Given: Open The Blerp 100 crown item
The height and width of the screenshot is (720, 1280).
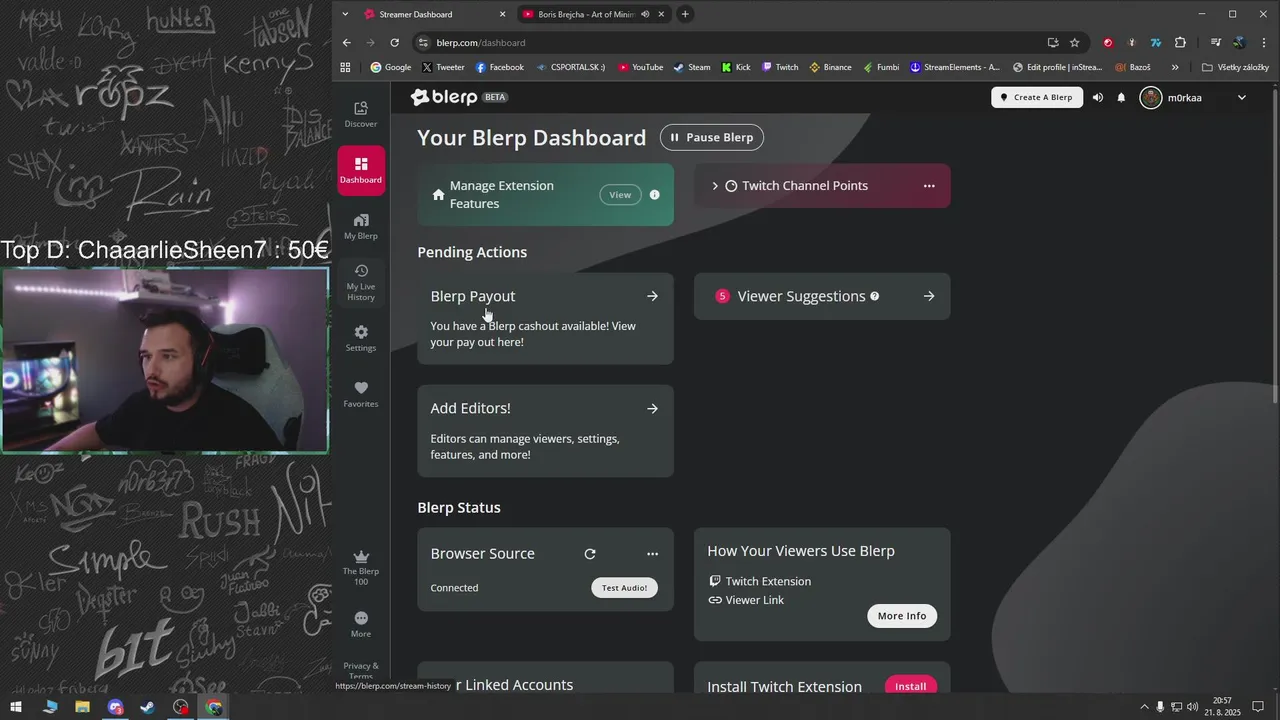Looking at the screenshot, I should tap(361, 567).
